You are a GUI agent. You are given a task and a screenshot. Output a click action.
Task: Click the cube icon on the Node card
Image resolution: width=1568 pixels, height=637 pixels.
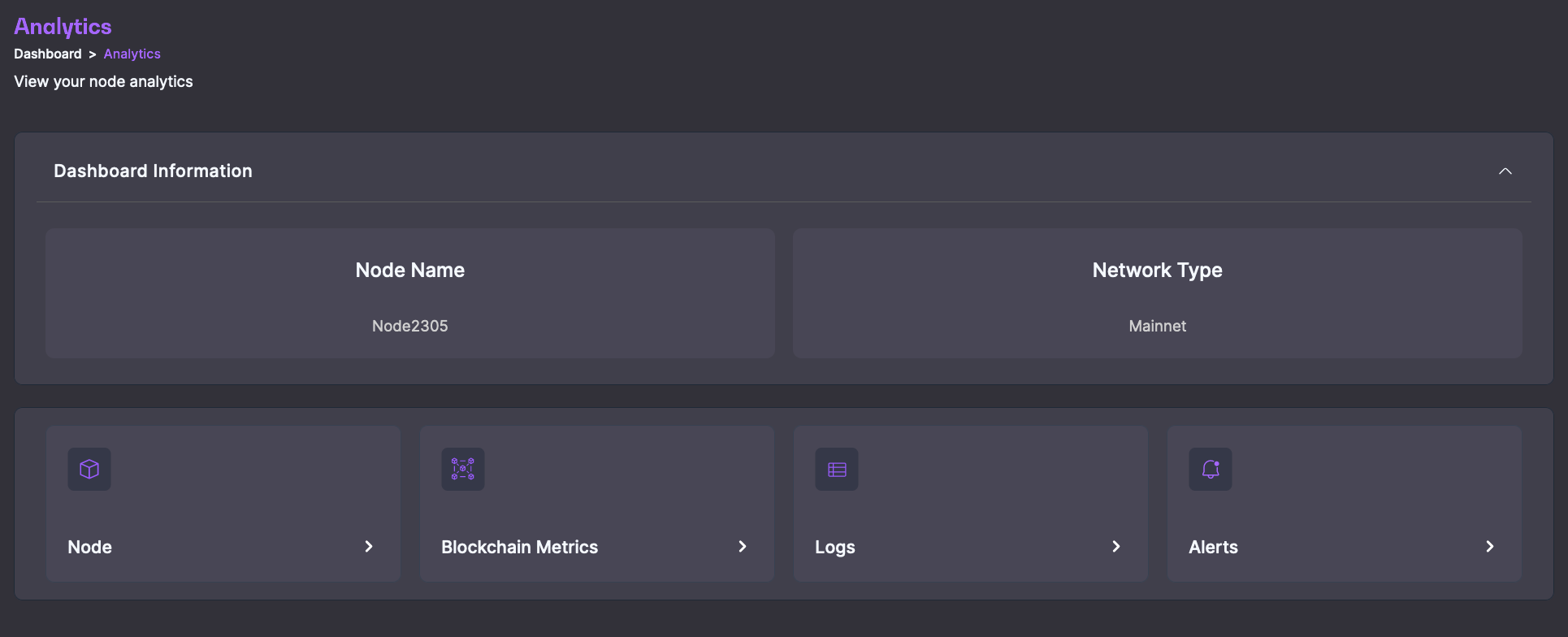coord(89,469)
